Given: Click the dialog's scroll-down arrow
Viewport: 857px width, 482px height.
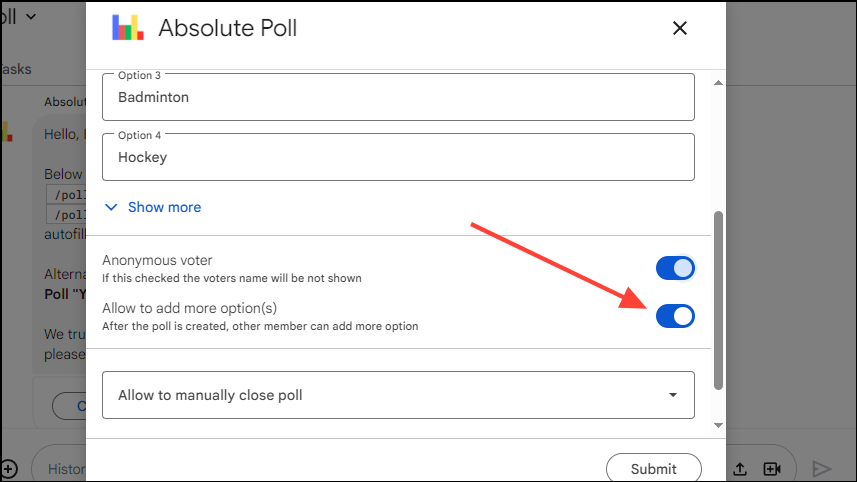Looking at the screenshot, I should point(717,426).
